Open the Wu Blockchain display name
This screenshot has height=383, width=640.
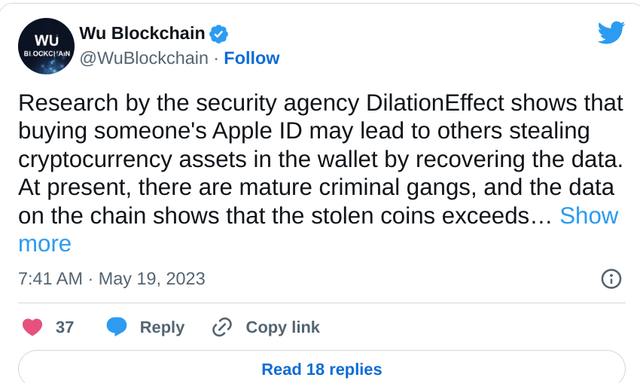pyautogui.click(x=142, y=33)
